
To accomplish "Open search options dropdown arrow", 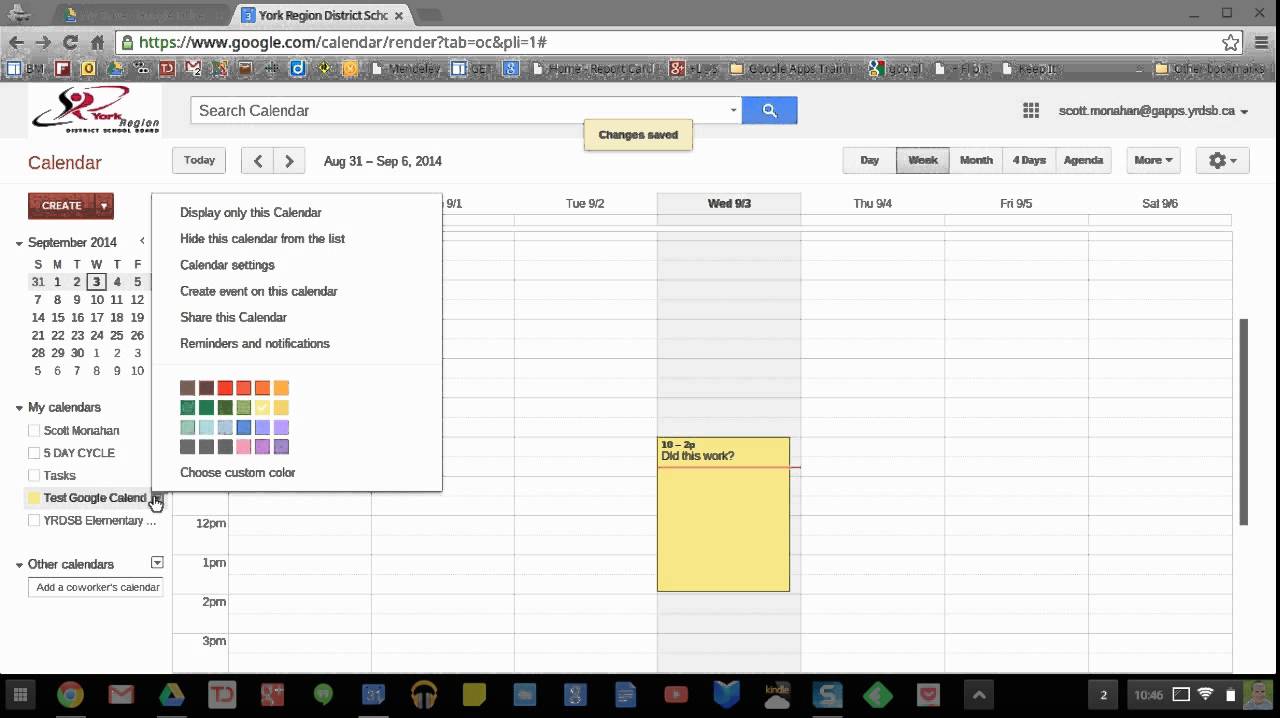I will (x=733, y=111).
